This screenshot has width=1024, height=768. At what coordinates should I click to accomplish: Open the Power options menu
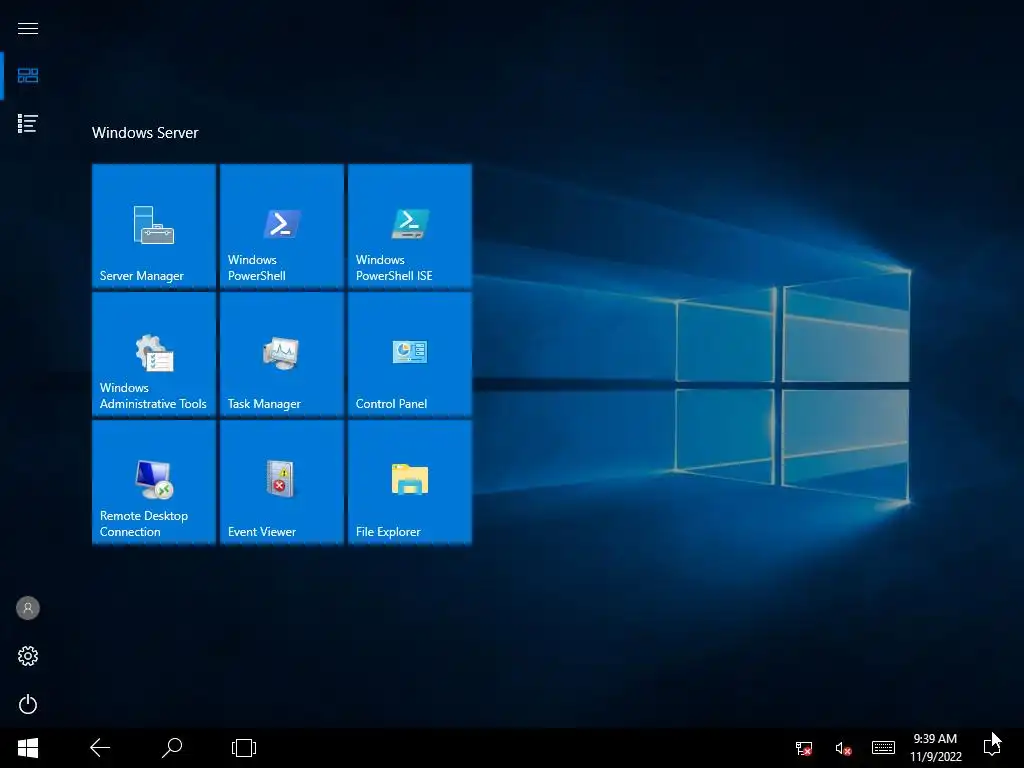pos(27,704)
